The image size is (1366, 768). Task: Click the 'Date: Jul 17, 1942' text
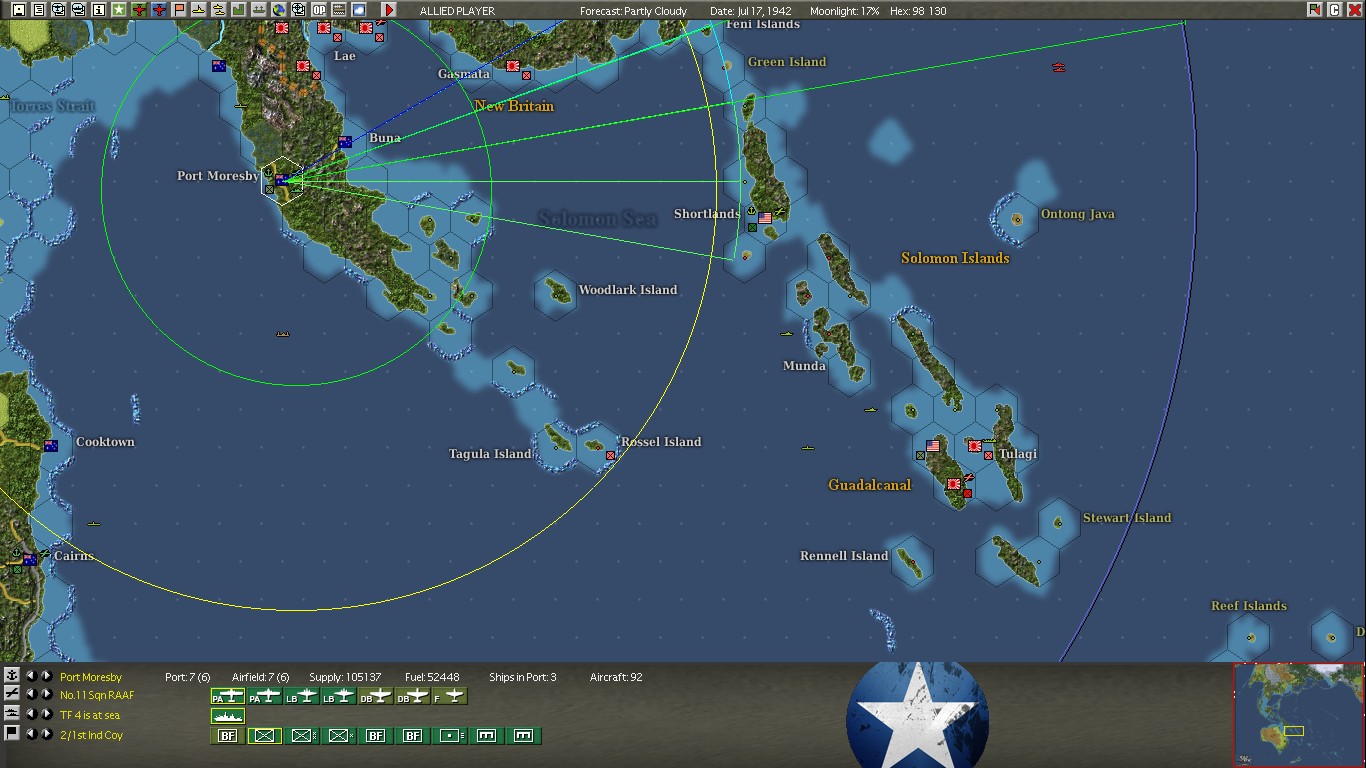[x=751, y=11]
